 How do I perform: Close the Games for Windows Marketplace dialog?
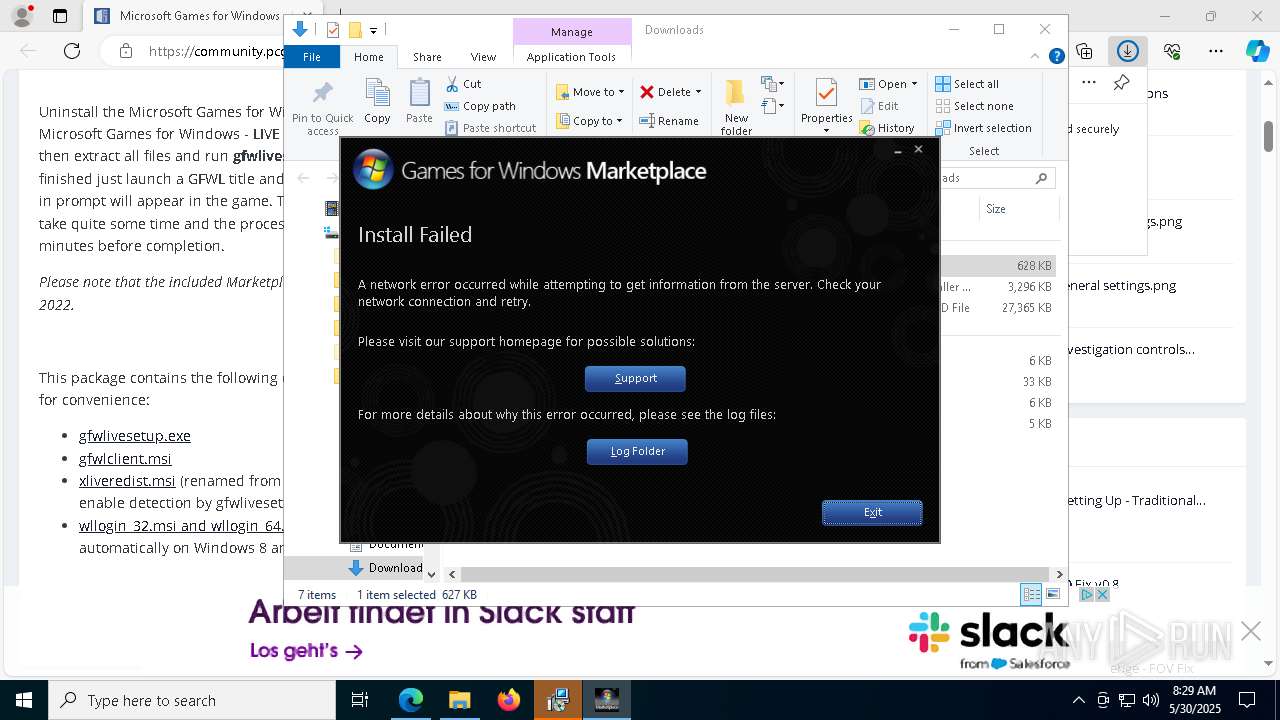[x=918, y=150]
